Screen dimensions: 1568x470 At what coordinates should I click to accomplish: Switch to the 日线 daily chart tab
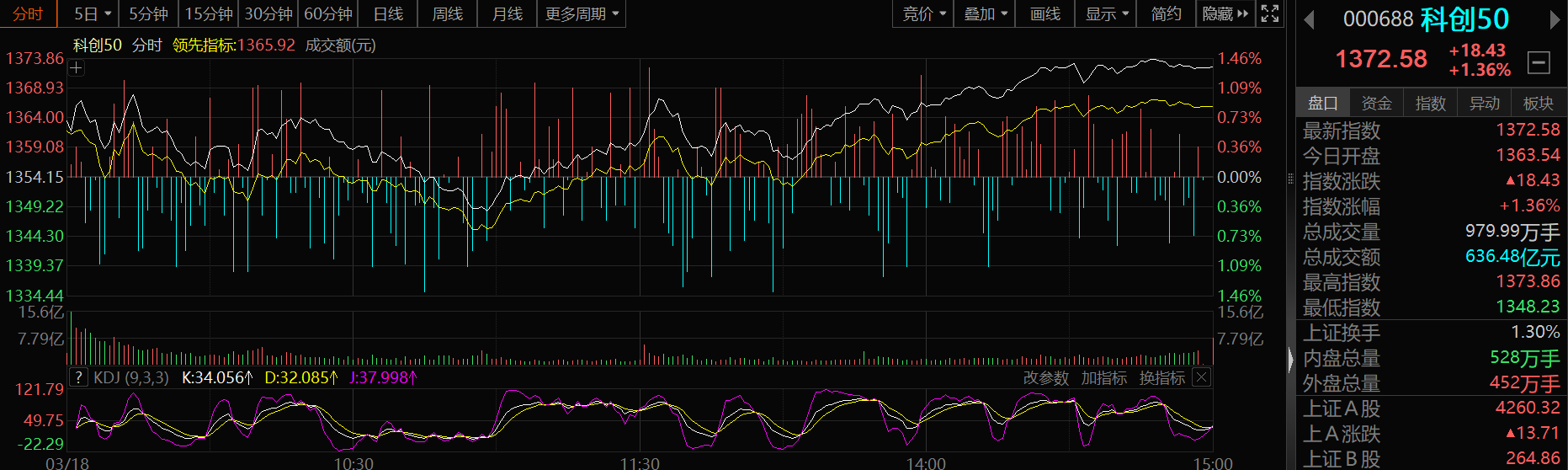pyautogui.click(x=388, y=13)
